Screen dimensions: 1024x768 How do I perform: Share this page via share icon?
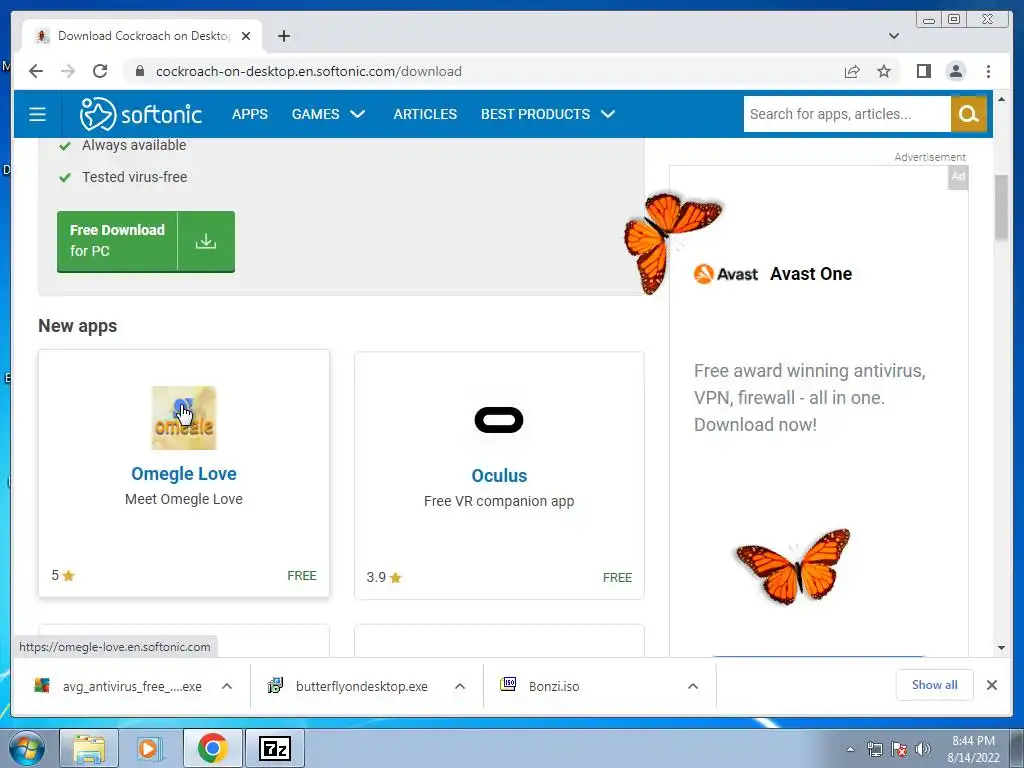852,71
